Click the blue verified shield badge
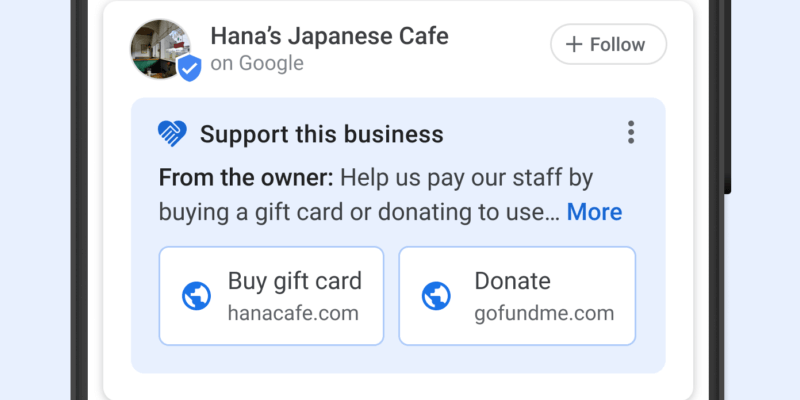 pos(190,68)
